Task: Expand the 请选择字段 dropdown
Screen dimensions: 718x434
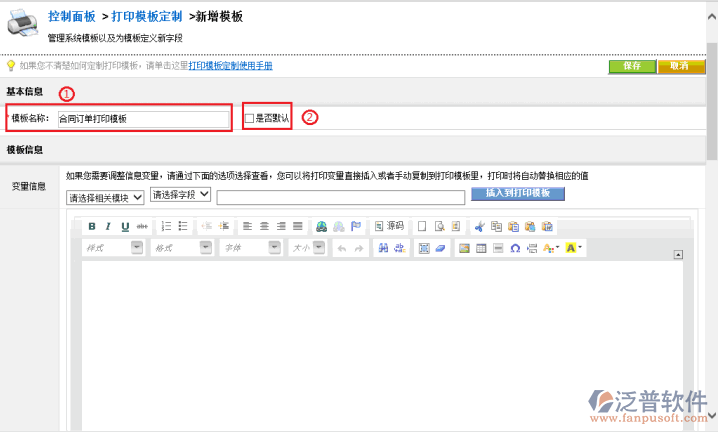Action: tap(180, 194)
